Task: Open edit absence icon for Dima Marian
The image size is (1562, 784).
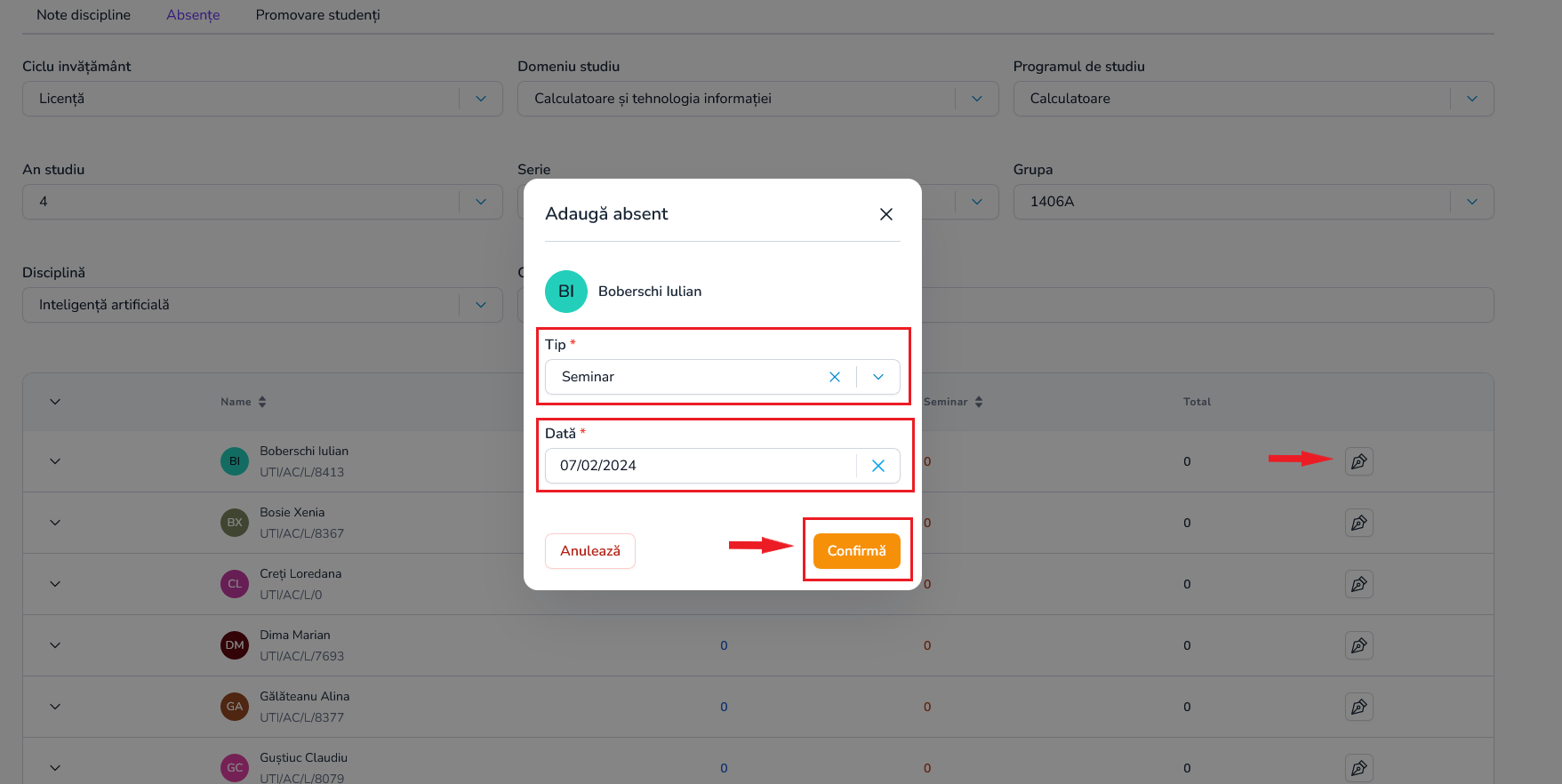Action: tap(1358, 645)
